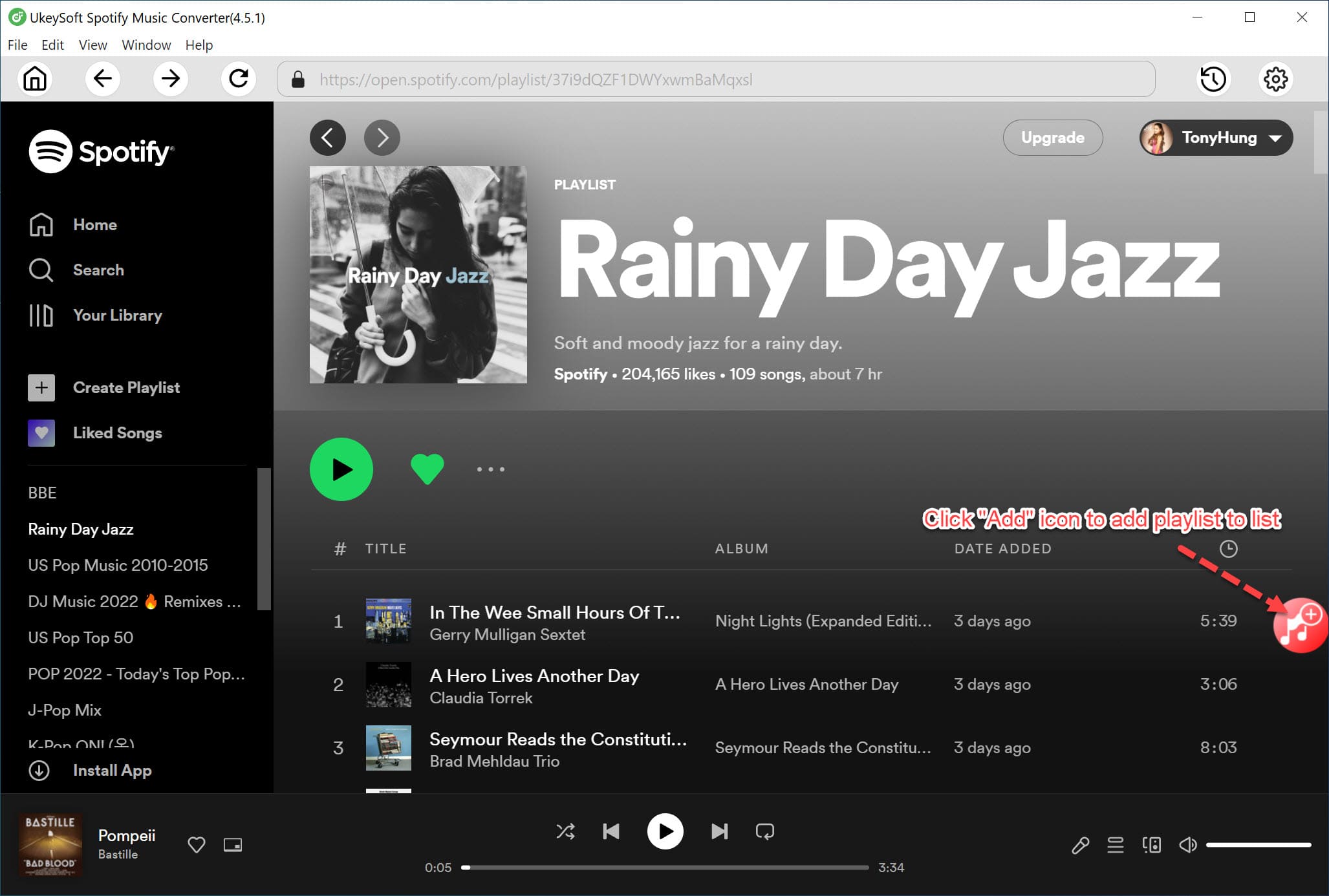Image resolution: width=1329 pixels, height=896 pixels.
Task: Click the Upgrade button
Action: (x=1053, y=138)
